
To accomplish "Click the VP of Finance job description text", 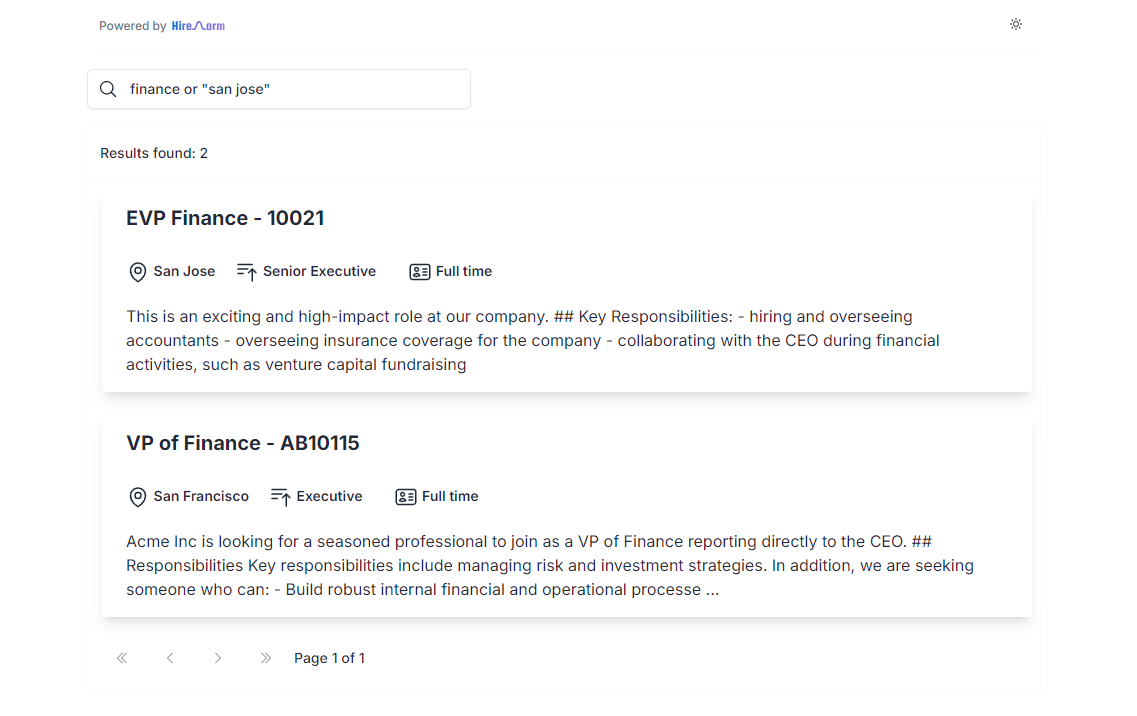I will coord(550,565).
